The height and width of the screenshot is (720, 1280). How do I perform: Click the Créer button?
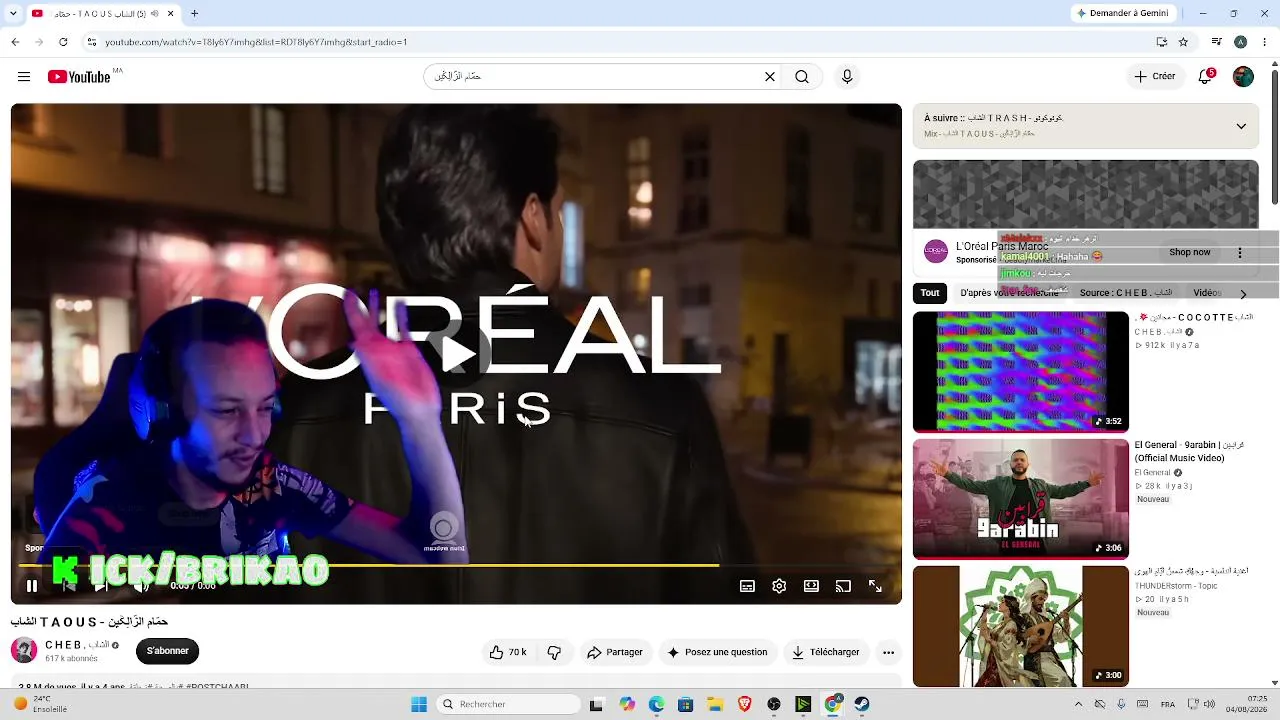(1155, 77)
